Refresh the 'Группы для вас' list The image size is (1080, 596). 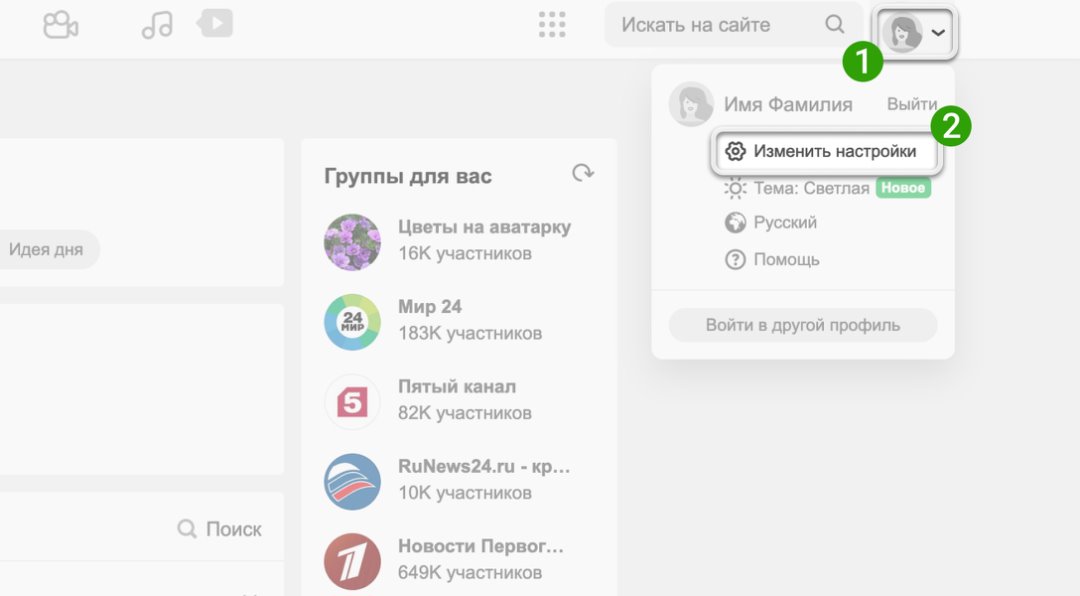582,174
